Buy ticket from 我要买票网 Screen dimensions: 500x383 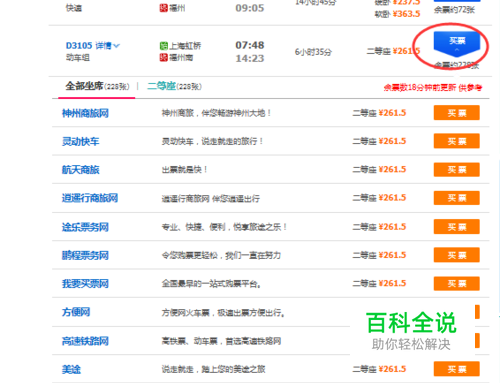(x=457, y=284)
